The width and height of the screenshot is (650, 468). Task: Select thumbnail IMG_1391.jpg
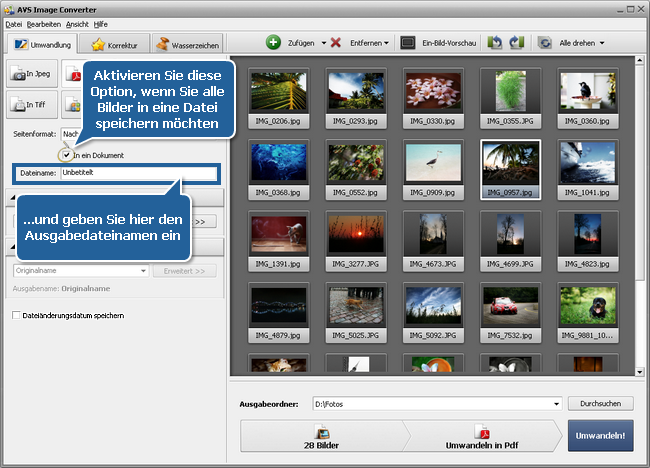tap(279, 241)
